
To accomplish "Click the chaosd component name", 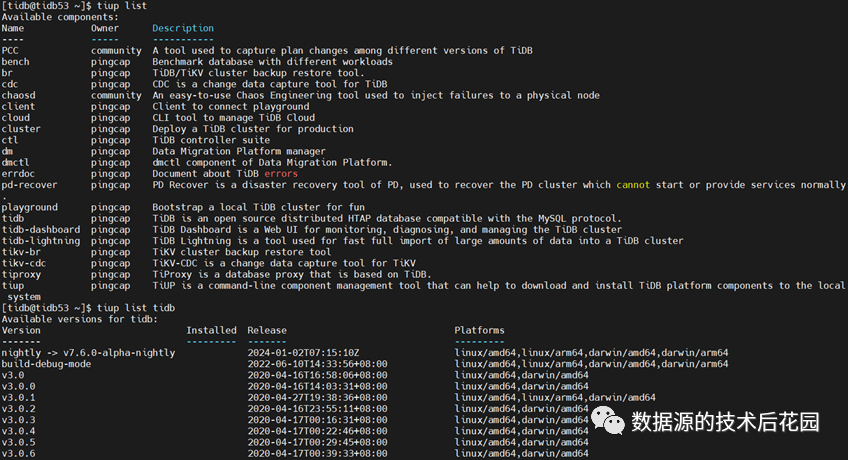I will coord(20,96).
